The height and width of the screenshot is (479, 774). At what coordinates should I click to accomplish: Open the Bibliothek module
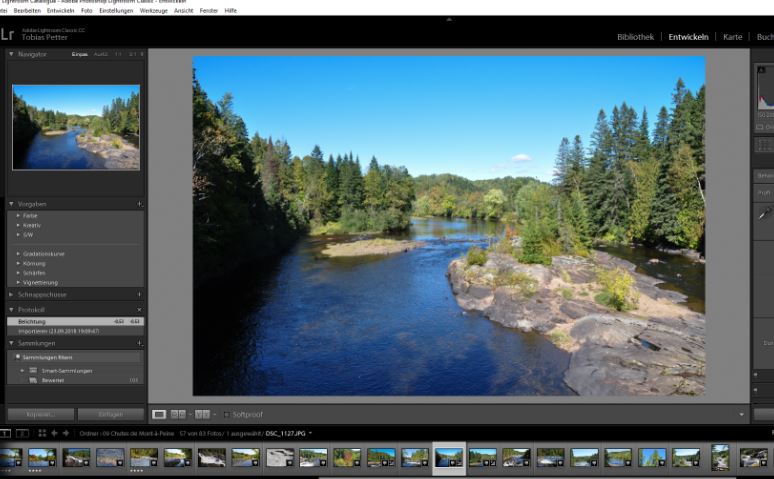point(635,37)
